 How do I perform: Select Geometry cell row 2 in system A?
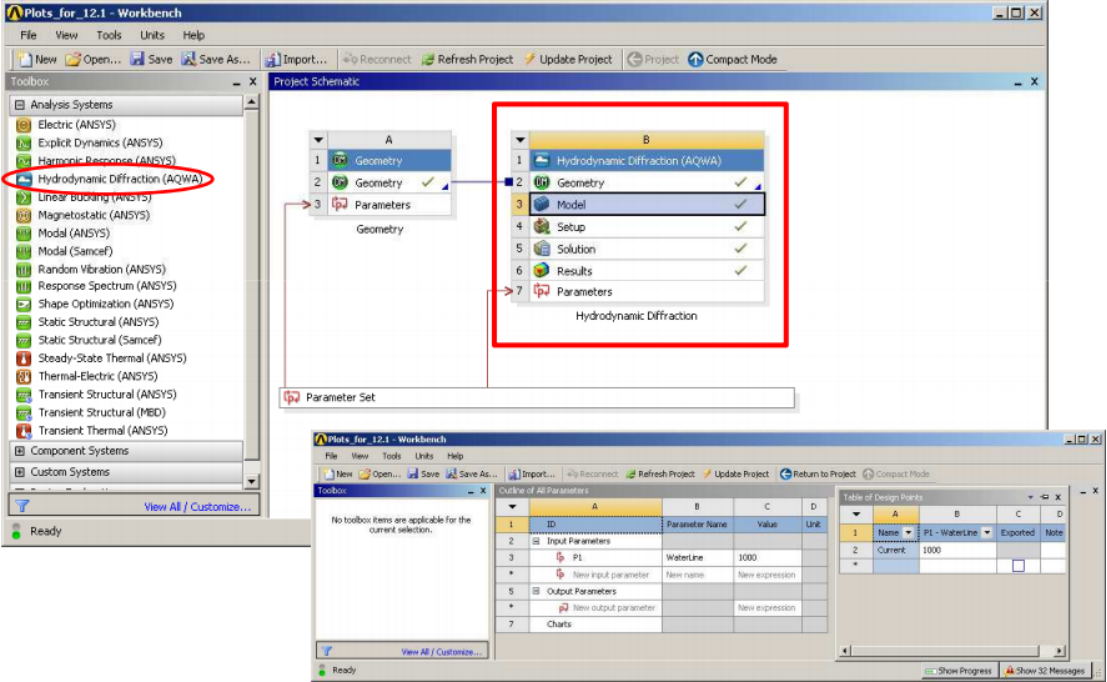pyautogui.click(x=389, y=183)
